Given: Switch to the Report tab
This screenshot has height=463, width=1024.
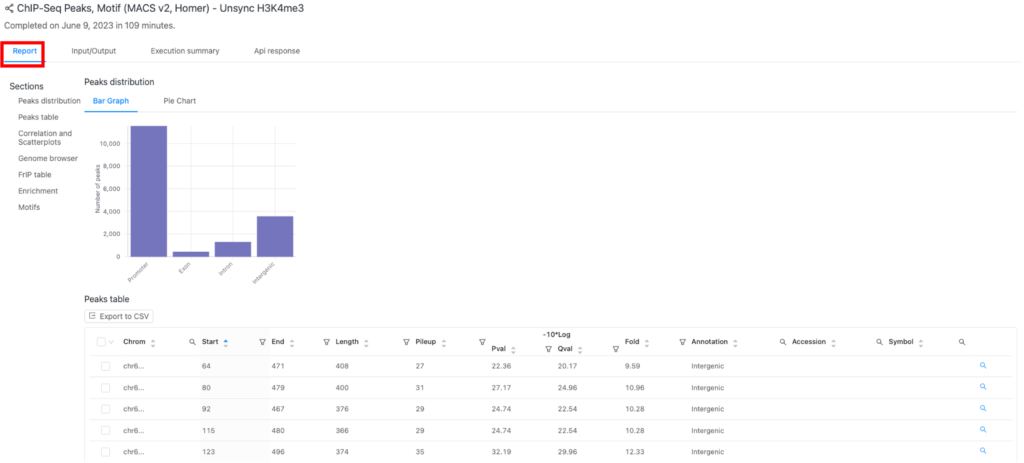Looking at the screenshot, I should 25,51.
